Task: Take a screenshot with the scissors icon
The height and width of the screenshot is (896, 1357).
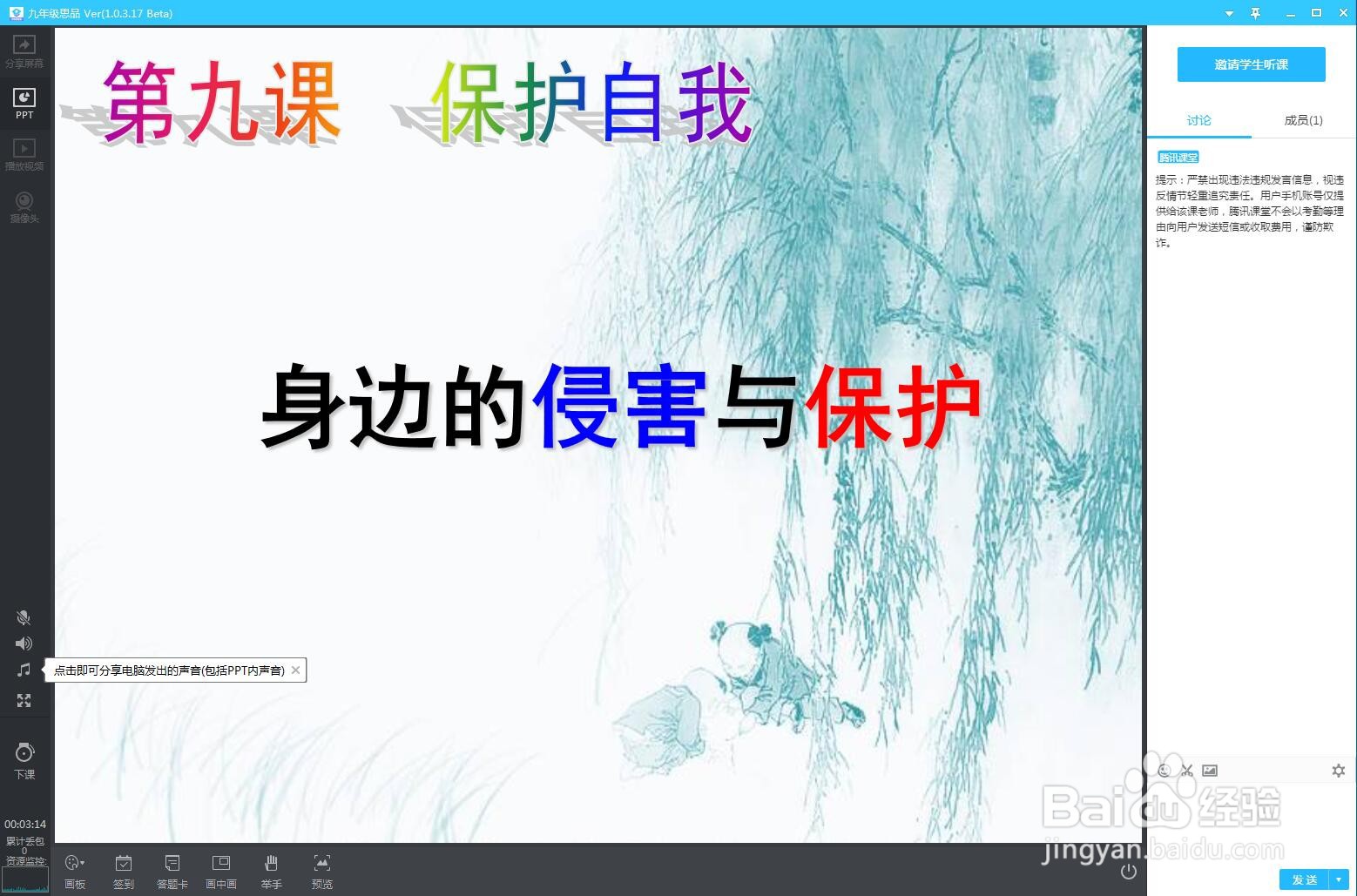Action: pyautogui.click(x=1187, y=770)
